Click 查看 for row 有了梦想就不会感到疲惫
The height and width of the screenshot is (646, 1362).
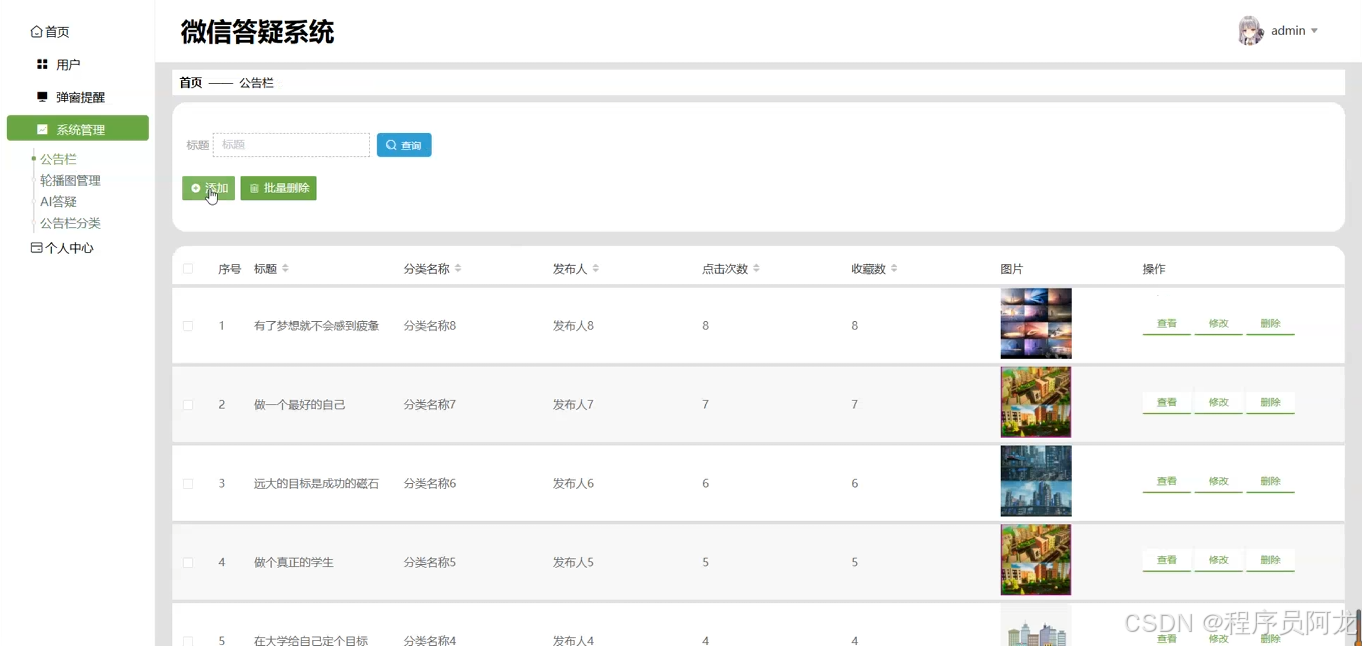(x=1167, y=324)
